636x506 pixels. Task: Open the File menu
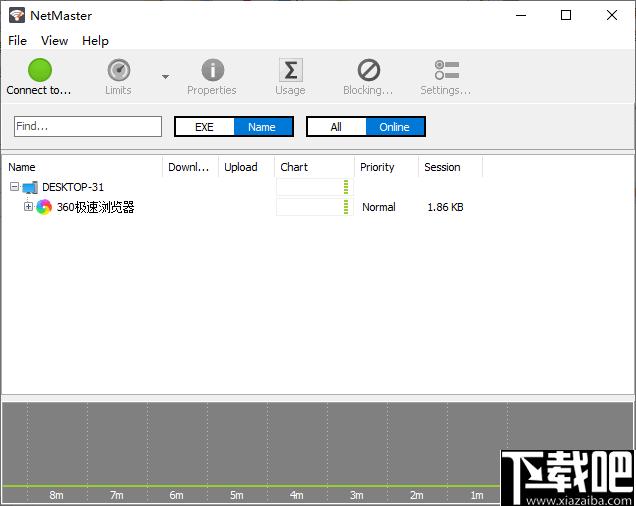coord(17,41)
